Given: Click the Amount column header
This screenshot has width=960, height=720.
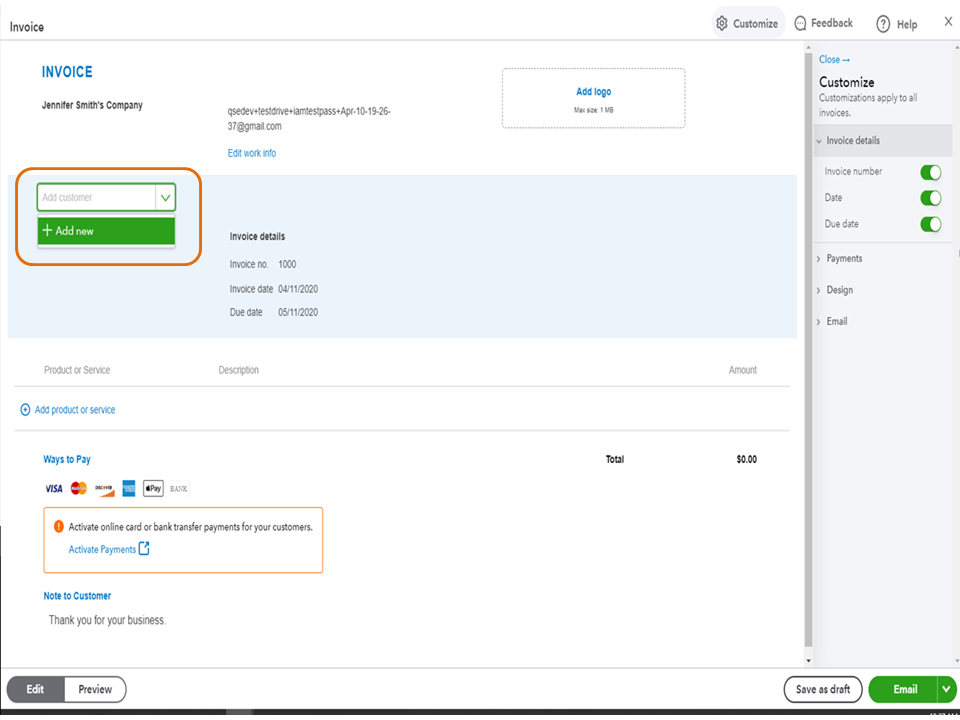Looking at the screenshot, I should click(x=743, y=370).
